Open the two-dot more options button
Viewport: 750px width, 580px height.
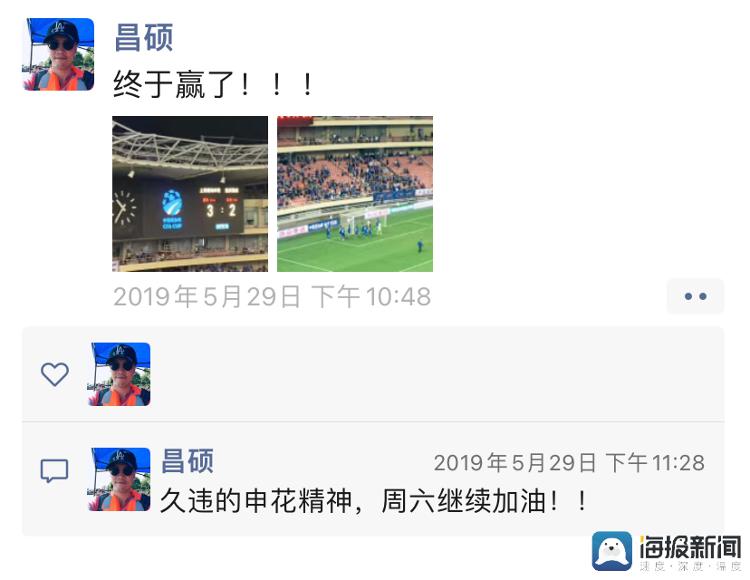[695, 296]
